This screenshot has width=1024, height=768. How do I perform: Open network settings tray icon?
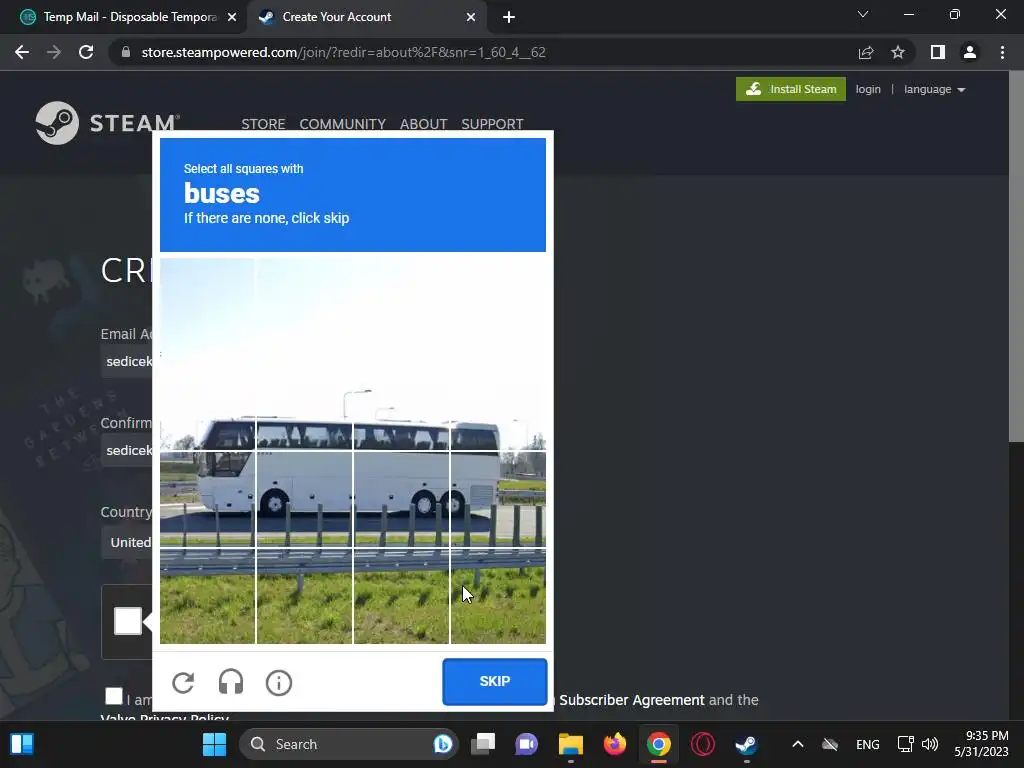[906, 744]
